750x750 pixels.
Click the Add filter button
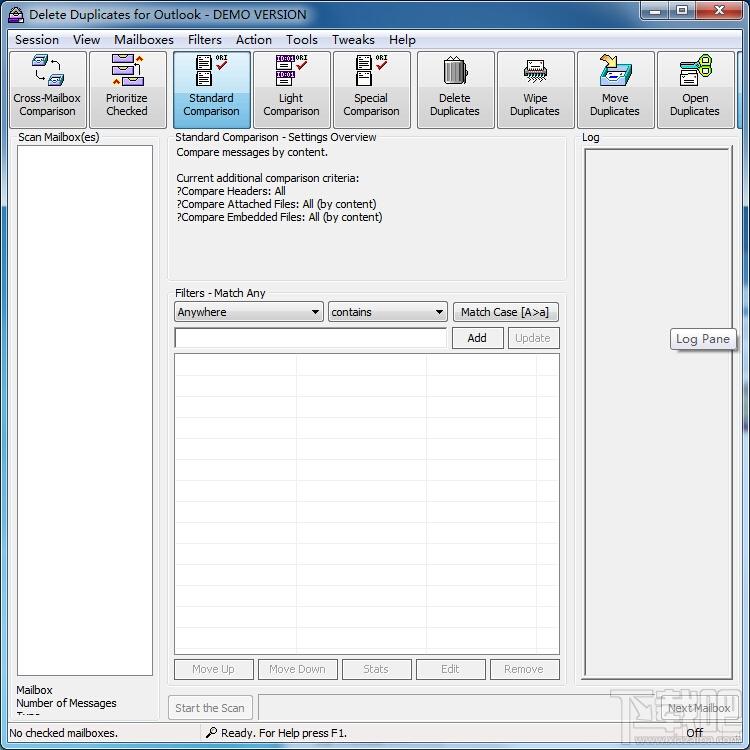477,338
